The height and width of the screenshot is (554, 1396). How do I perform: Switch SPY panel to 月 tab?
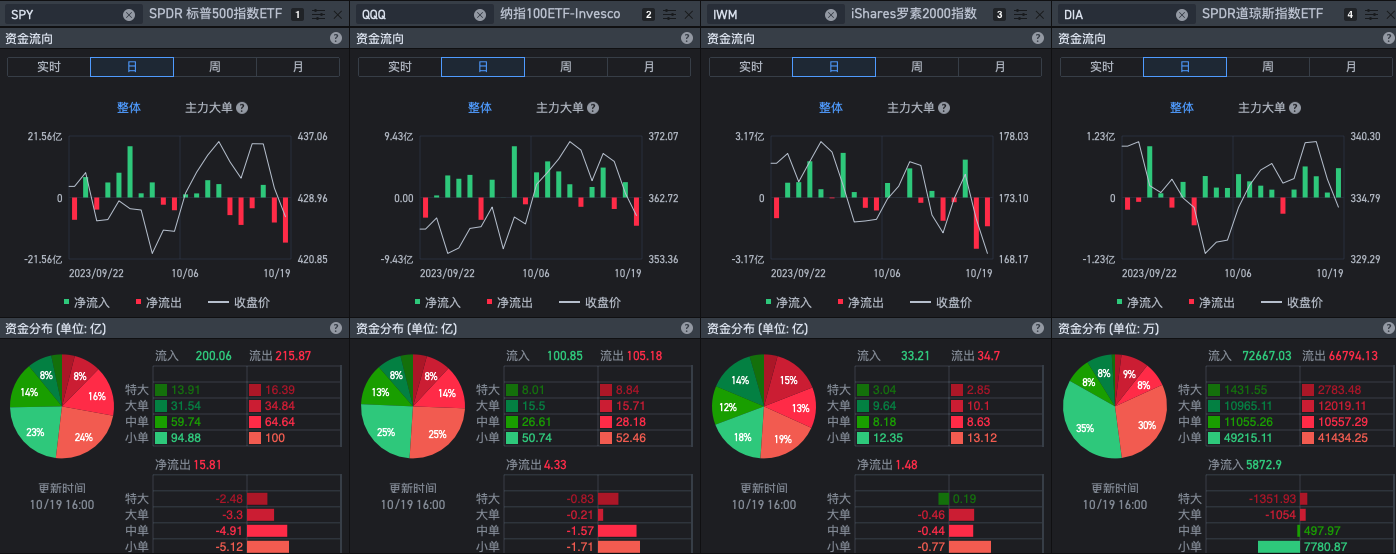298,67
